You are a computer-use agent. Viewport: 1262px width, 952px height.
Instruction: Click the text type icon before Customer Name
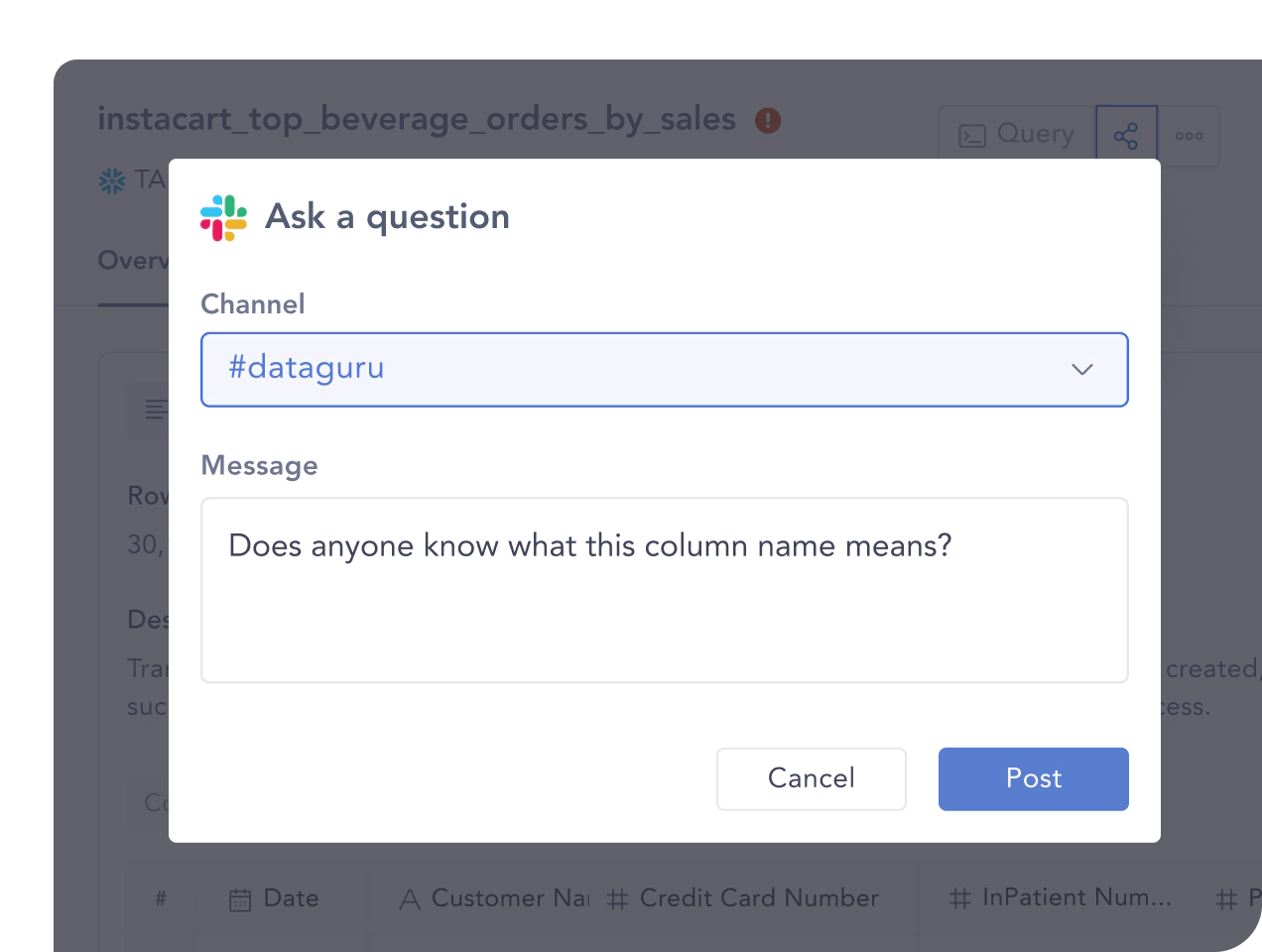coord(409,900)
